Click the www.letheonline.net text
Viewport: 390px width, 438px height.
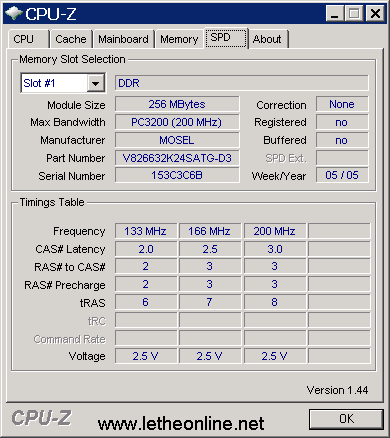pos(181,423)
